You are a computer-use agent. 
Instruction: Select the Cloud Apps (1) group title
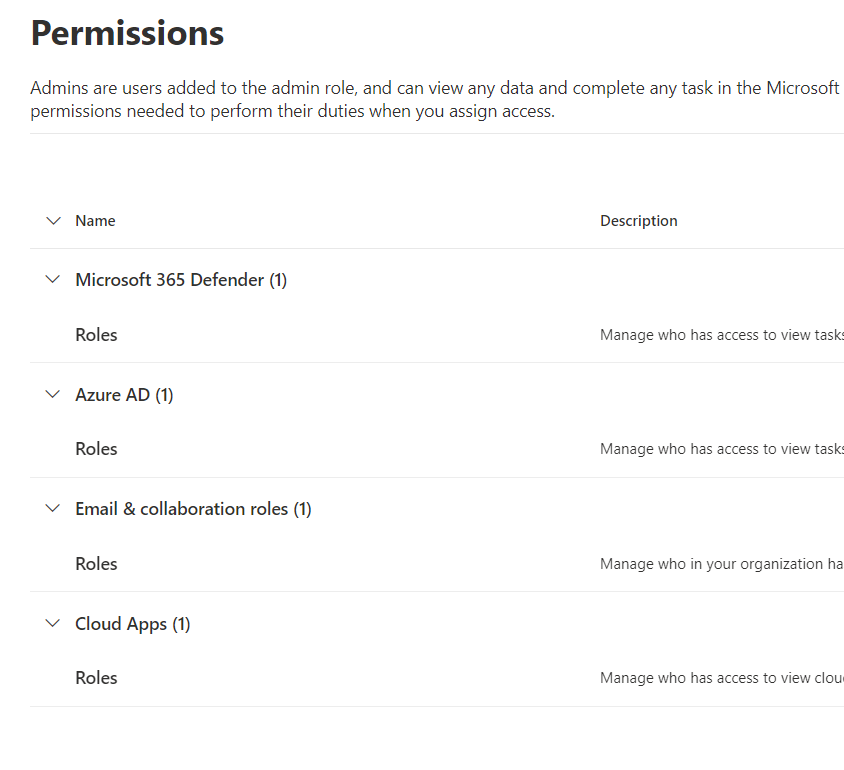click(132, 624)
